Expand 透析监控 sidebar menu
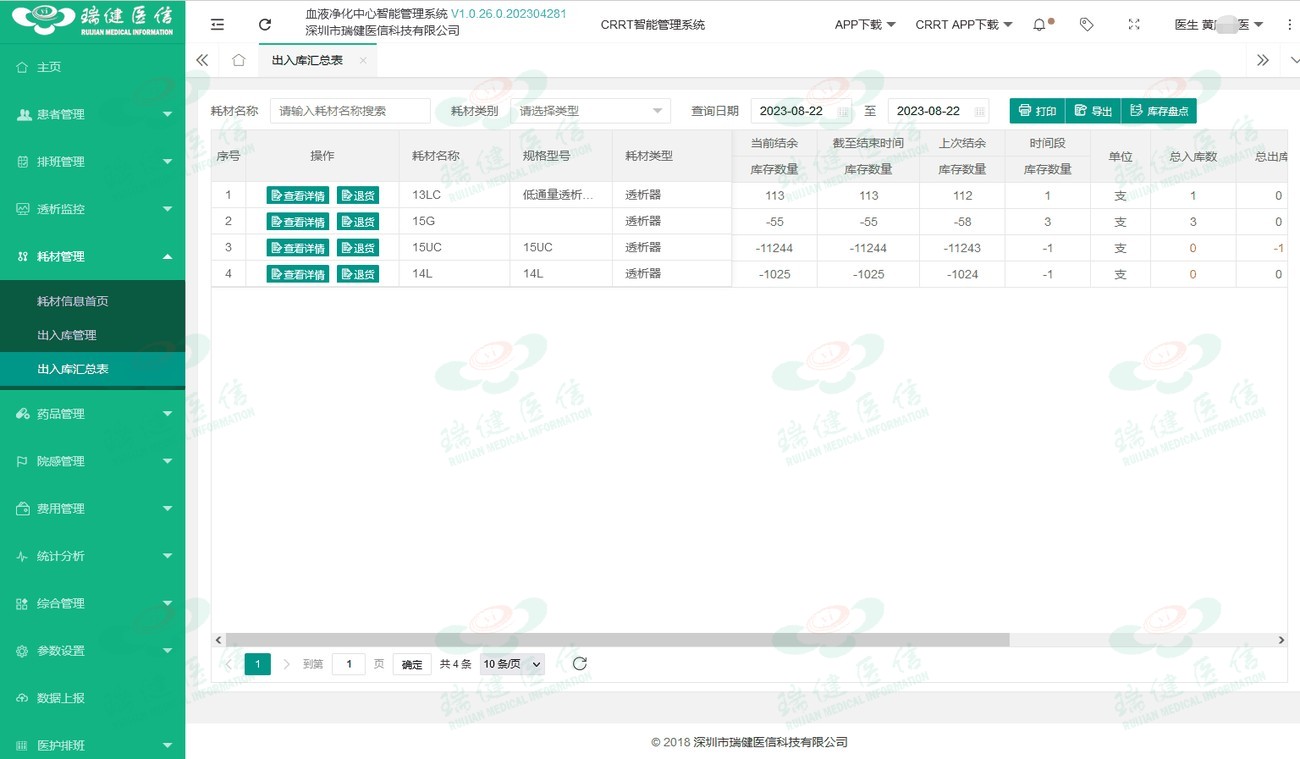 [92, 209]
